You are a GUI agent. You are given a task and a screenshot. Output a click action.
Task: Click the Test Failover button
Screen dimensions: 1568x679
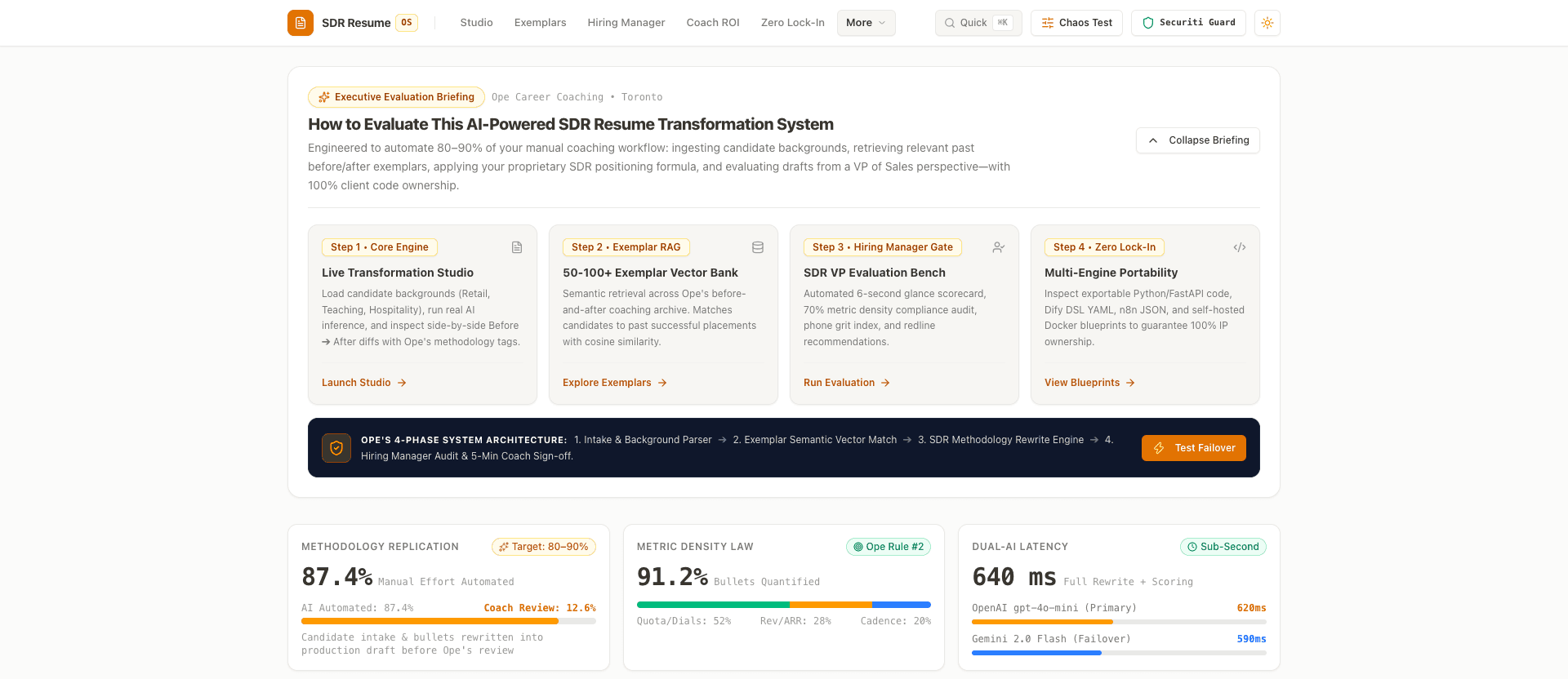(1194, 448)
